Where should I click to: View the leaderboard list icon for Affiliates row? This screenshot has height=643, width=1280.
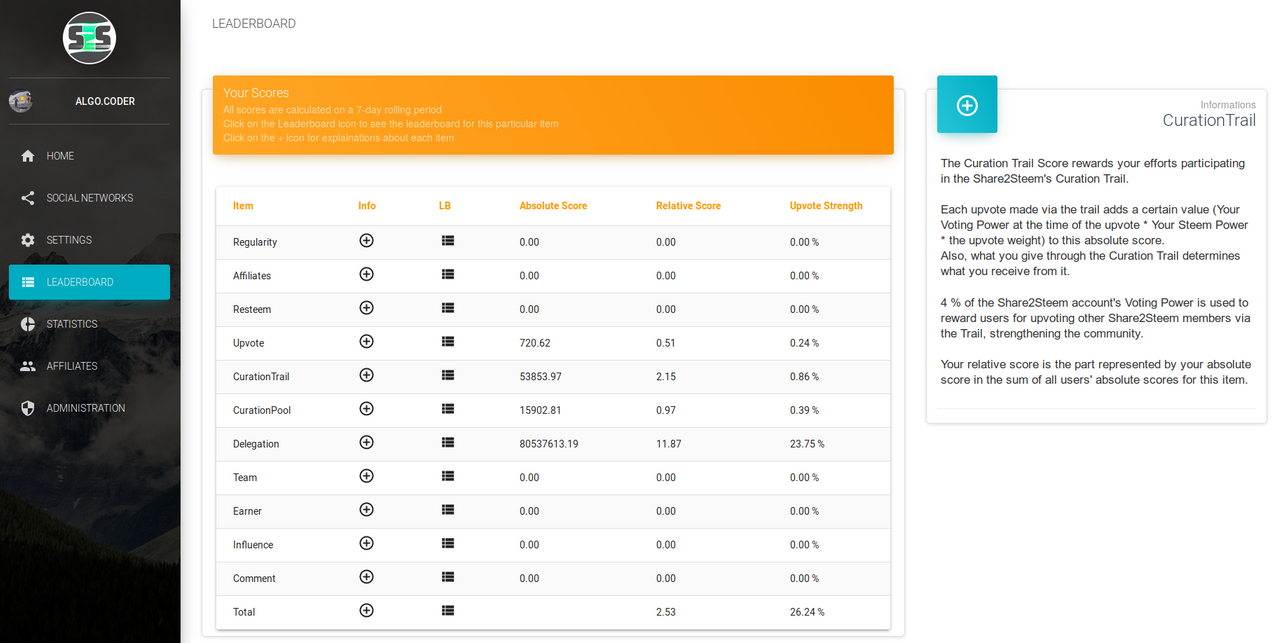[x=448, y=274]
